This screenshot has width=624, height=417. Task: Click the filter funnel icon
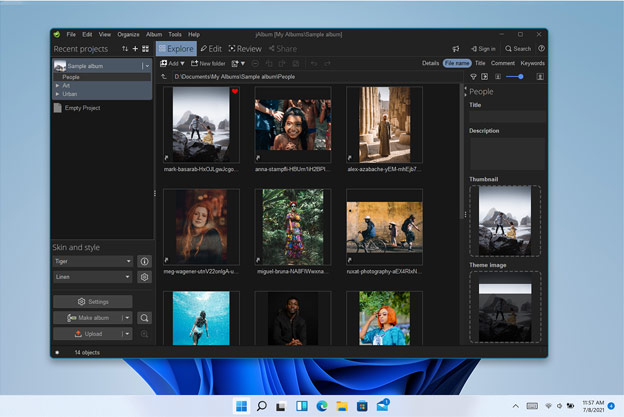[x=474, y=77]
